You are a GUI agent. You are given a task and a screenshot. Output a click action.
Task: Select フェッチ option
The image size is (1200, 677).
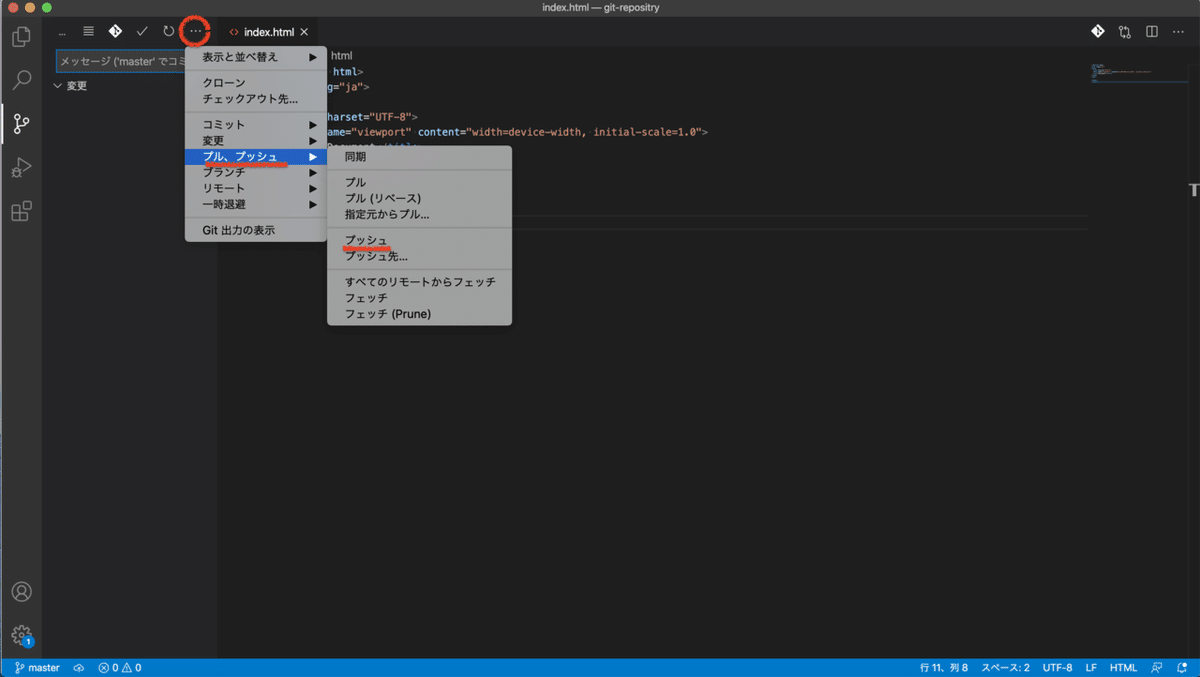(419, 298)
